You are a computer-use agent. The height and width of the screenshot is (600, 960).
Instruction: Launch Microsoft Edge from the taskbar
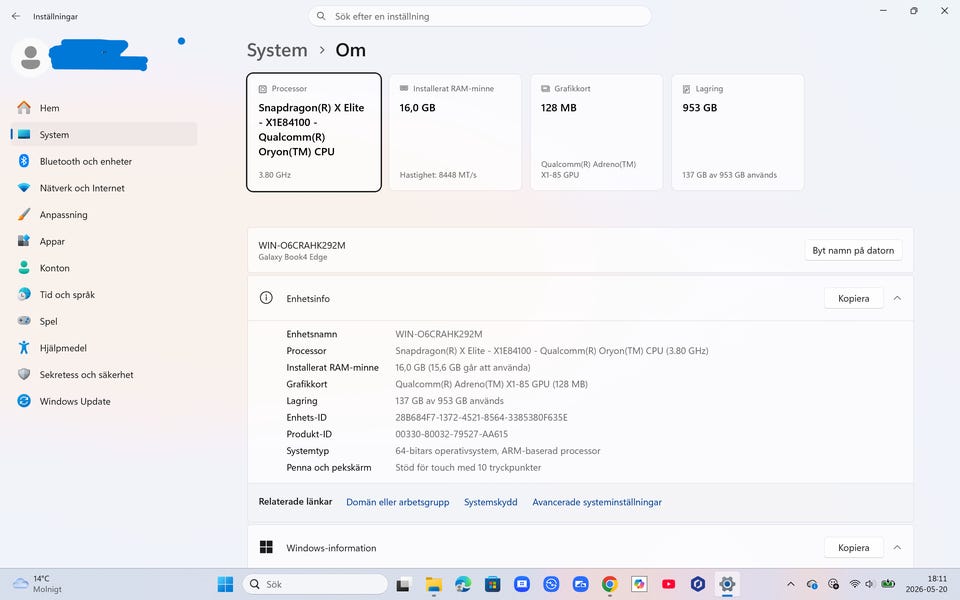point(463,584)
